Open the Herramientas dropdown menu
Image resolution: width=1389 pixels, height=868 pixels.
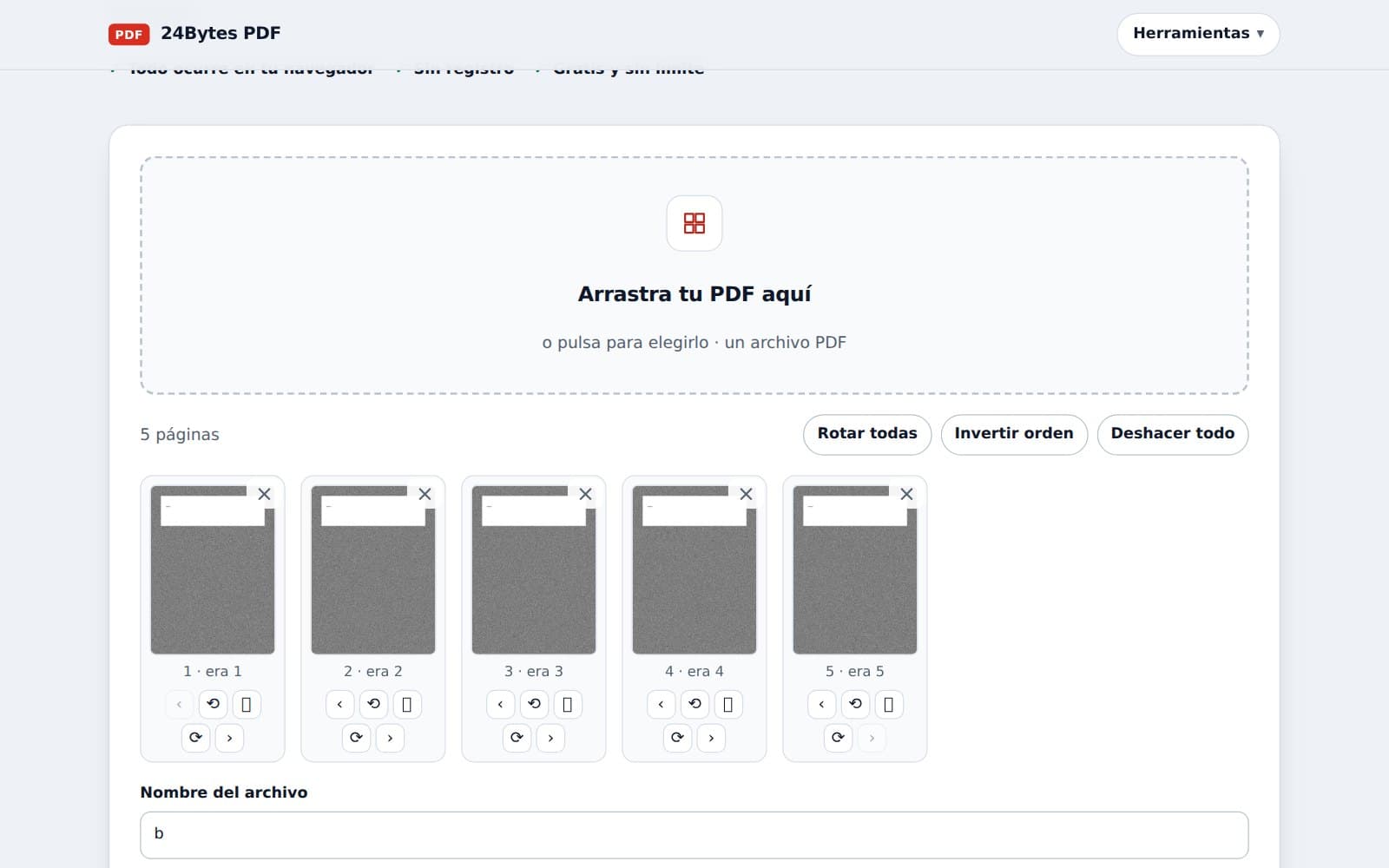(x=1198, y=34)
